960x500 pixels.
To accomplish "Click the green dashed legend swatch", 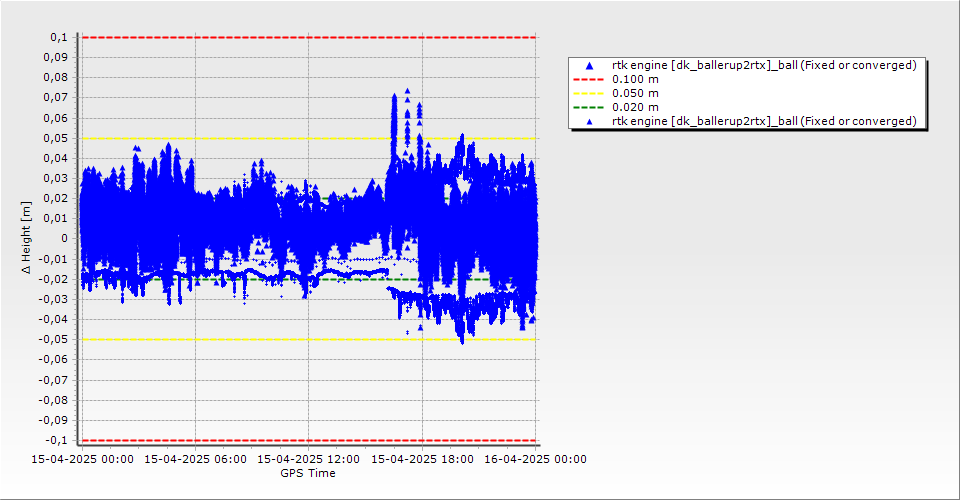I will pyautogui.click(x=588, y=108).
